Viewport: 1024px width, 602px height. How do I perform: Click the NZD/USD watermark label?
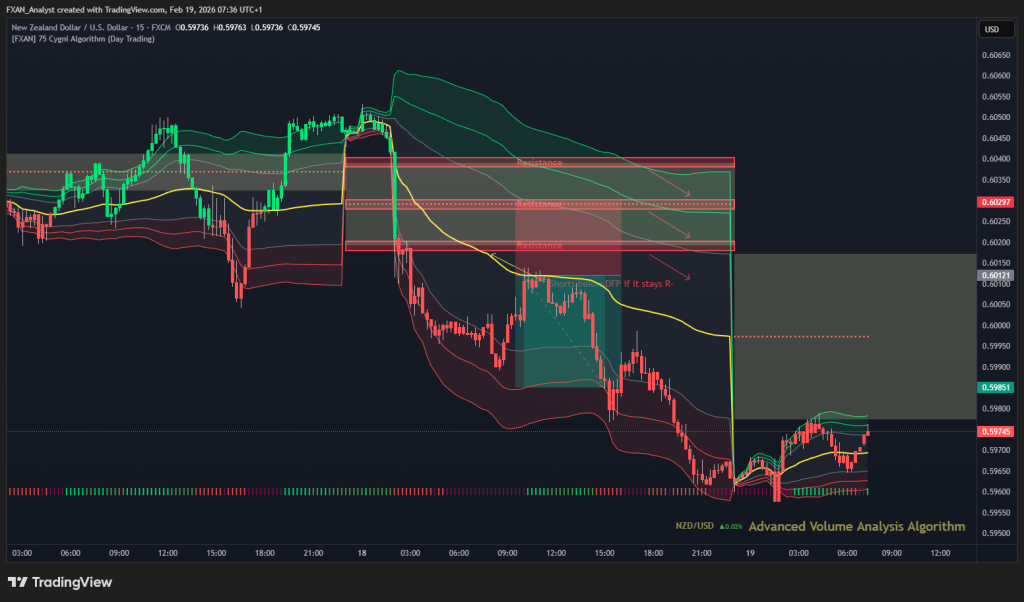pyautogui.click(x=695, y=526)
